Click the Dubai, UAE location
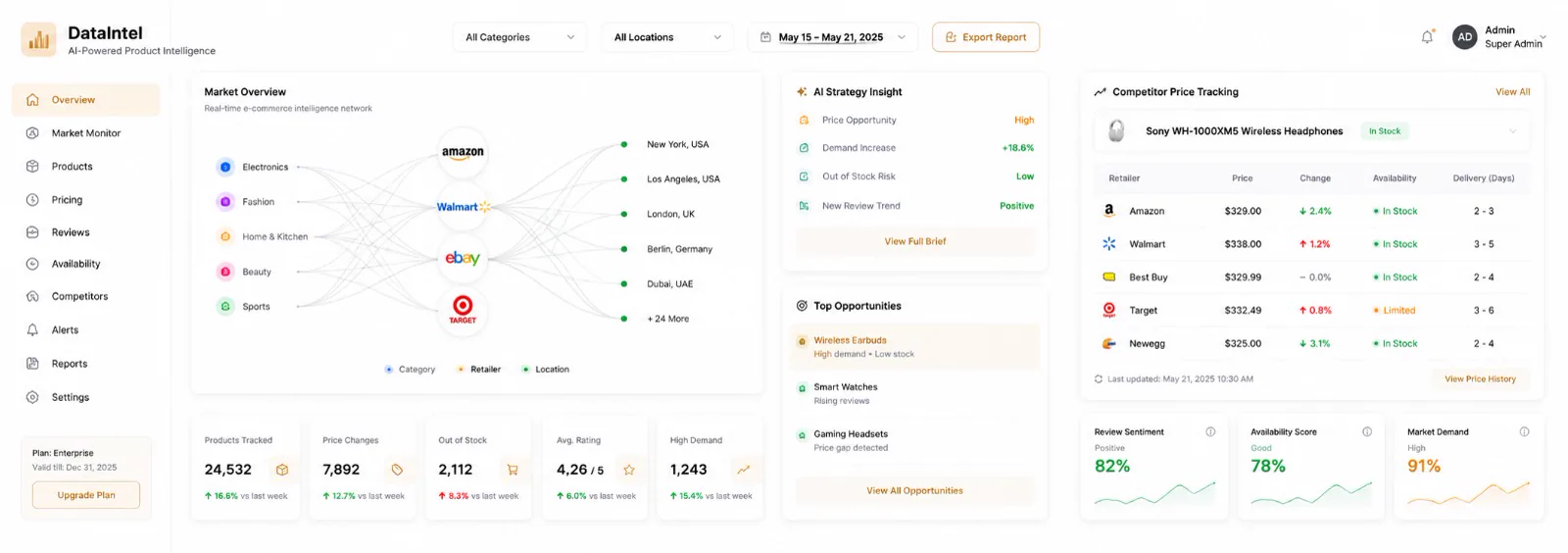 click(669, 284)
